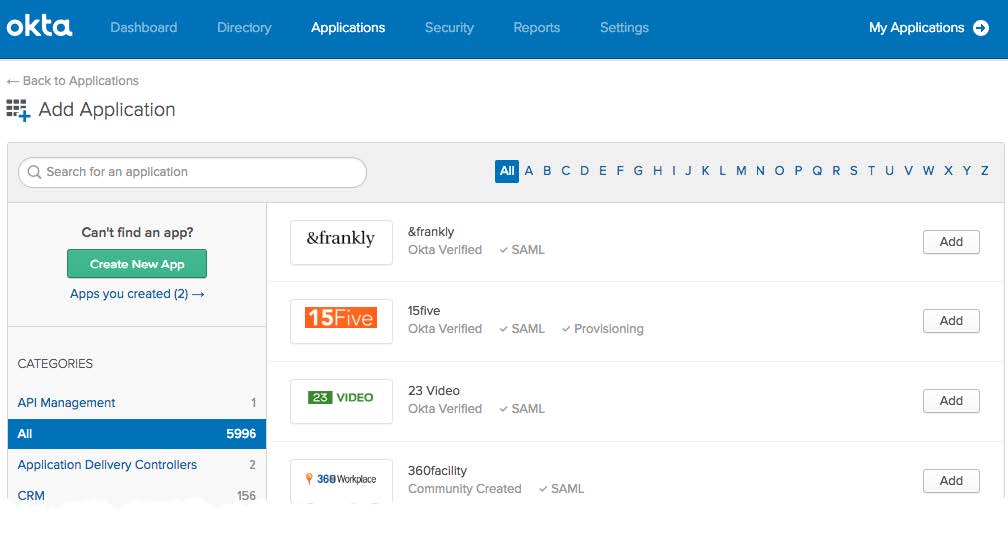The width and height of the screenshot is (1008, 533).
Task: Click the Okta logo
Action: coord(39,27)
